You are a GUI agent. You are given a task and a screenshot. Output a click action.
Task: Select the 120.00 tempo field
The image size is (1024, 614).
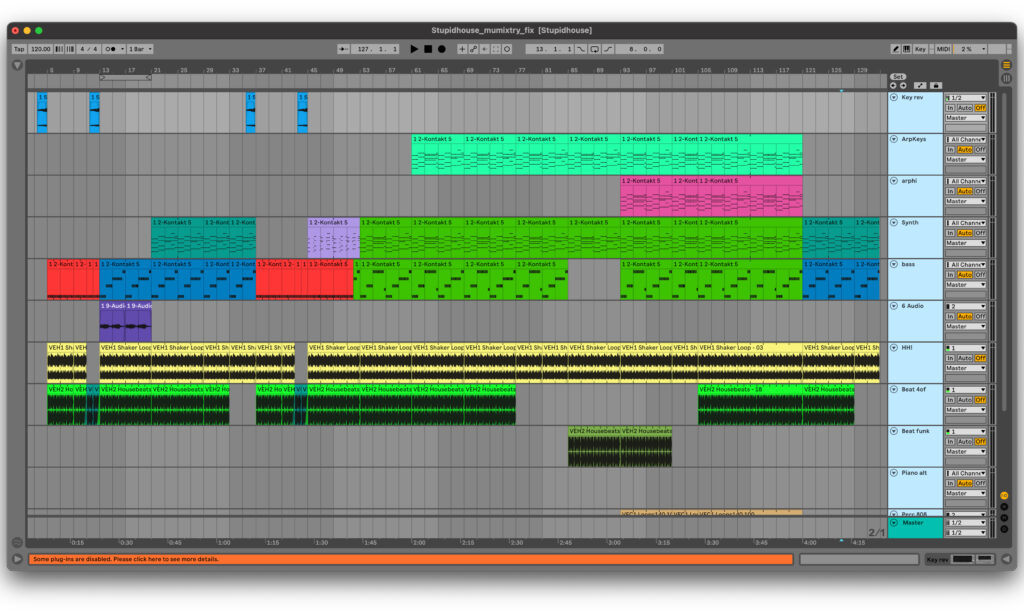click(40, 49)
